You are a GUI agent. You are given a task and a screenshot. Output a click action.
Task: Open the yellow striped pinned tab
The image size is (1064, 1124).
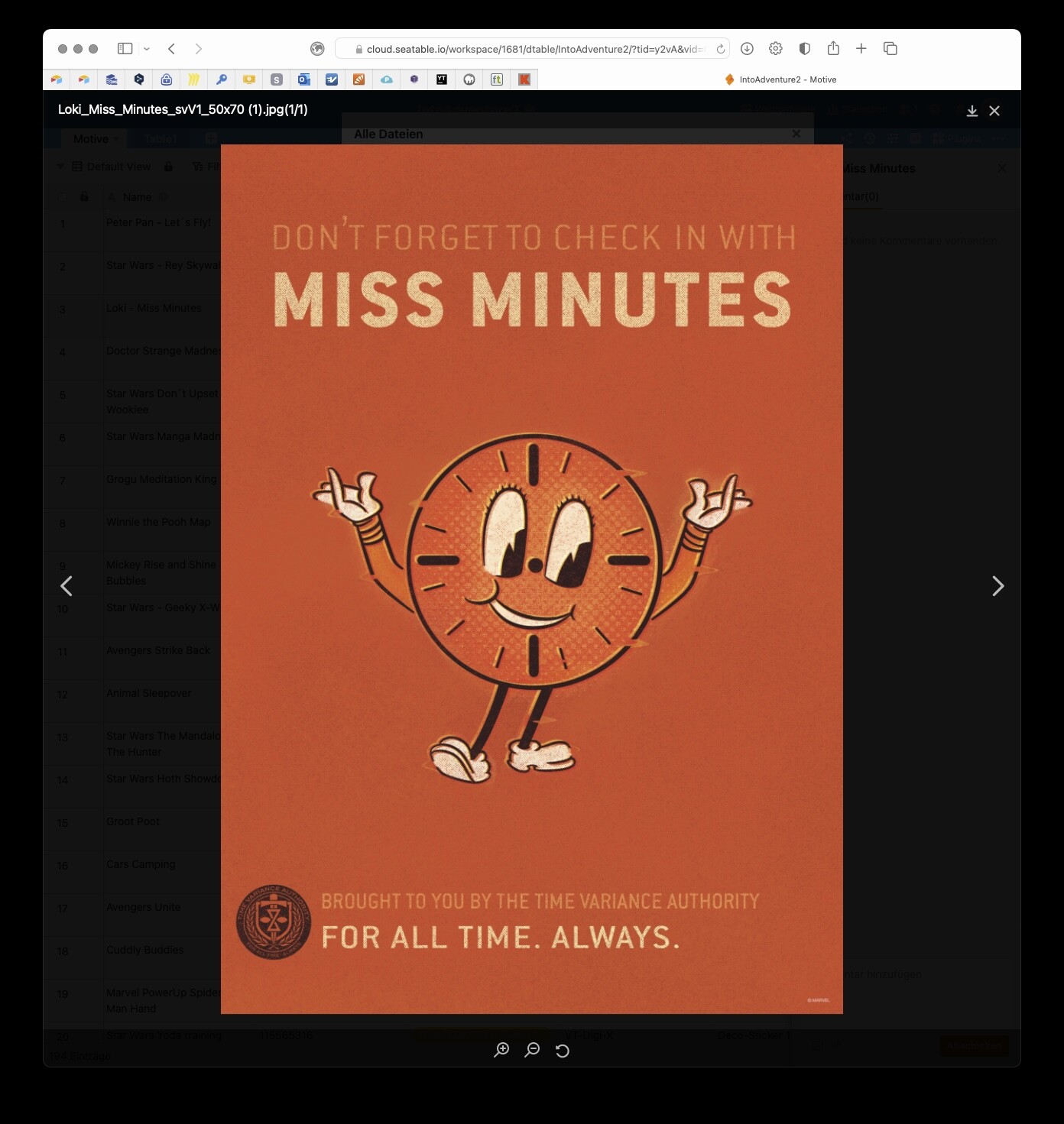coord(194,79)
